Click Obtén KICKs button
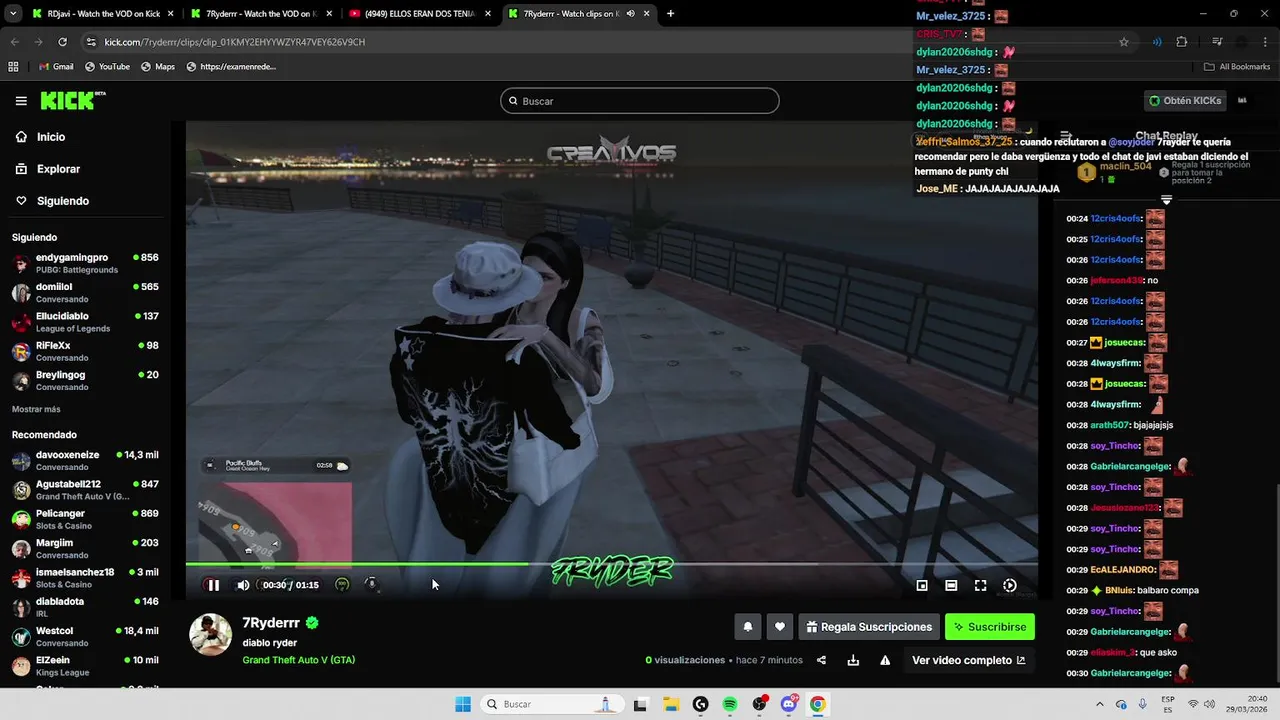Viewport: 1280px width, 720px height. click(1186, 101)
